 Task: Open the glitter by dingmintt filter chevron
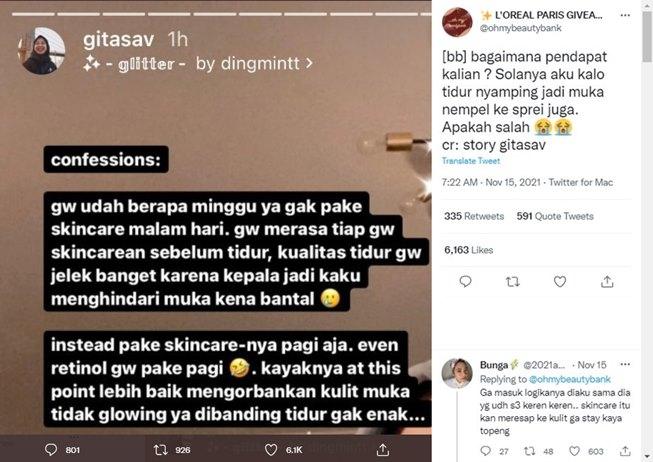click(x=309, y=63)
